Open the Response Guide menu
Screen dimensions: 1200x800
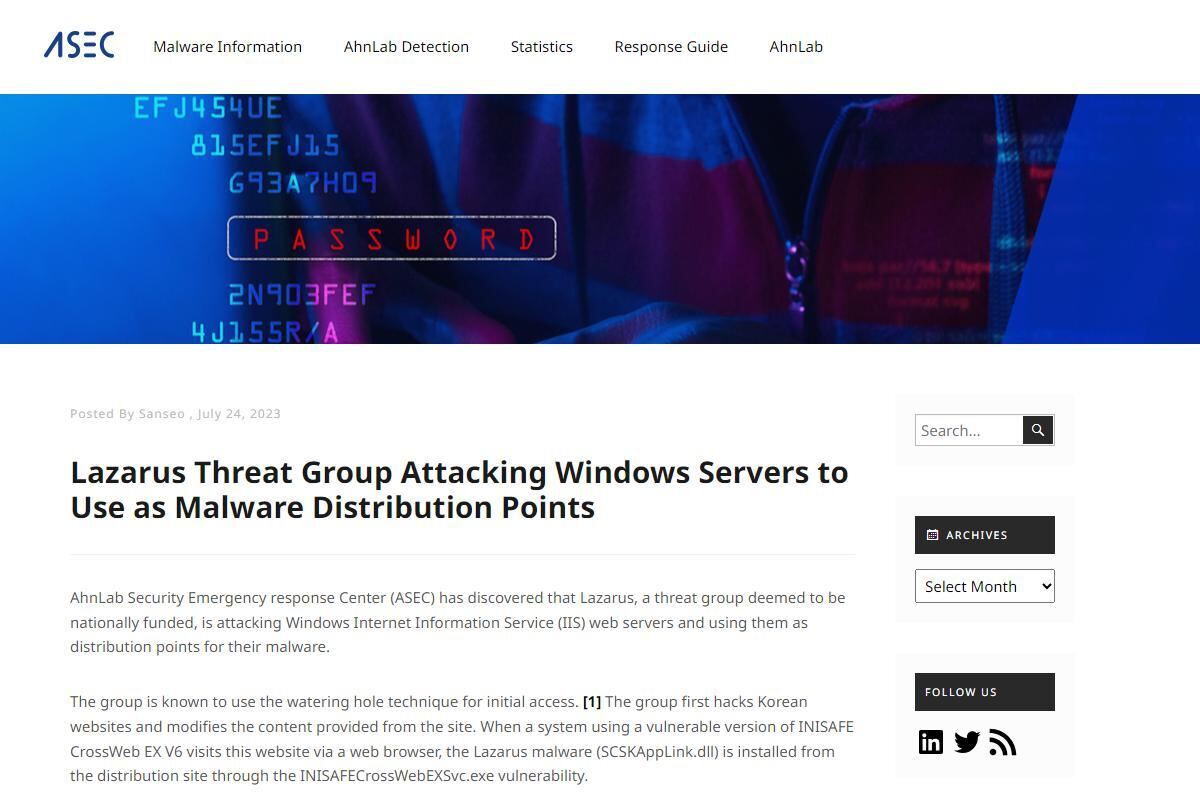click(x=671, y=47)
